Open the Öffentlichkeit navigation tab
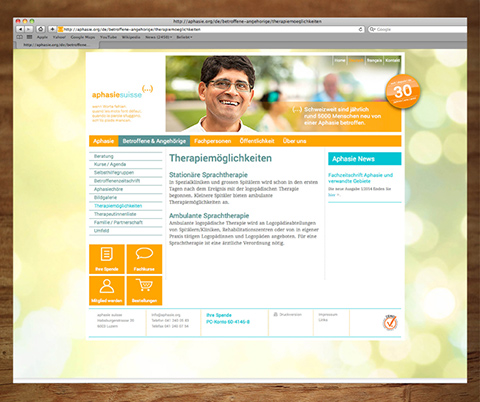This screenshot has width=480, height=402. click(x=257, y=141)
